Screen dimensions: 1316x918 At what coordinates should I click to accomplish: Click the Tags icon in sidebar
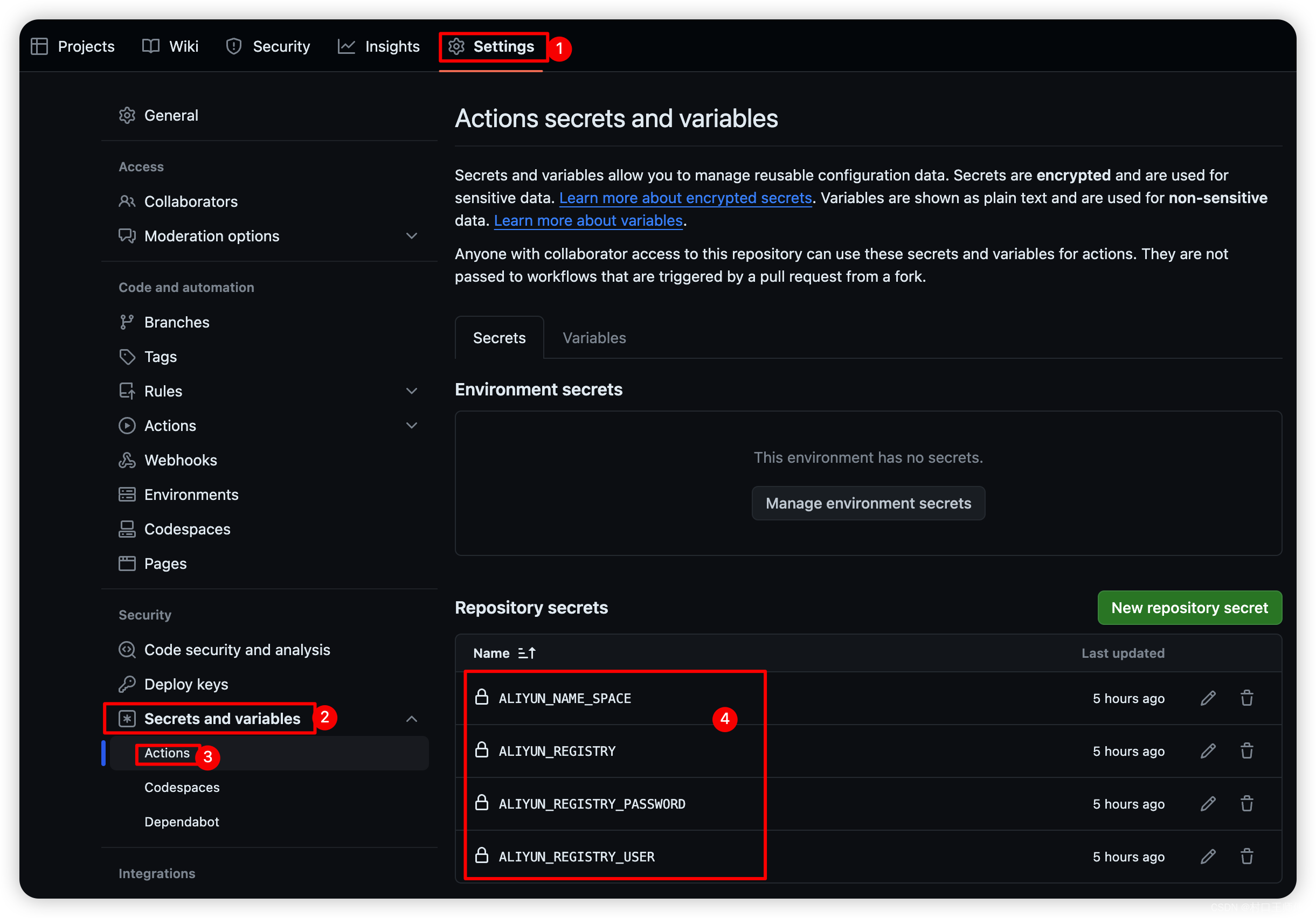(127, 357)
